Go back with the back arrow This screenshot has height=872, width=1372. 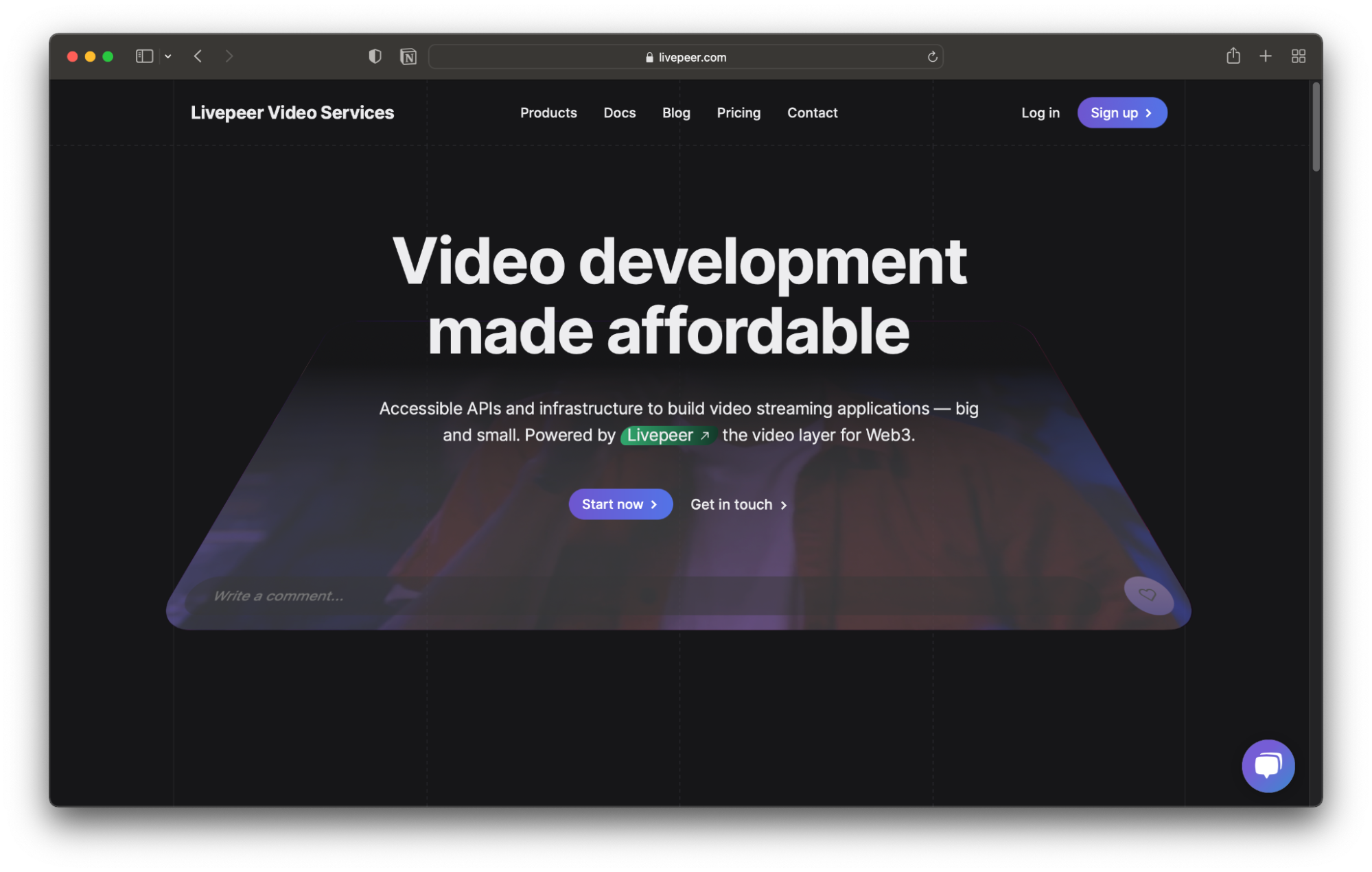point(198,56)
